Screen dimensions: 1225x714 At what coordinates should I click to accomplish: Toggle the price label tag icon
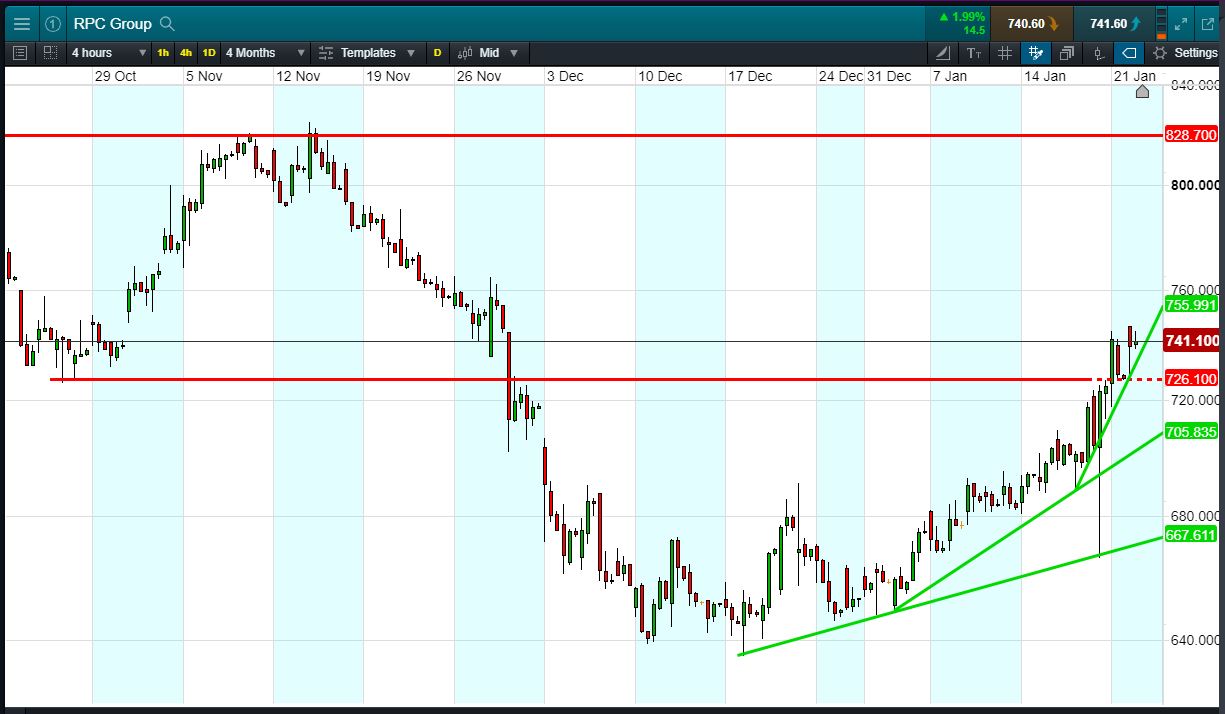[1129, 53]
